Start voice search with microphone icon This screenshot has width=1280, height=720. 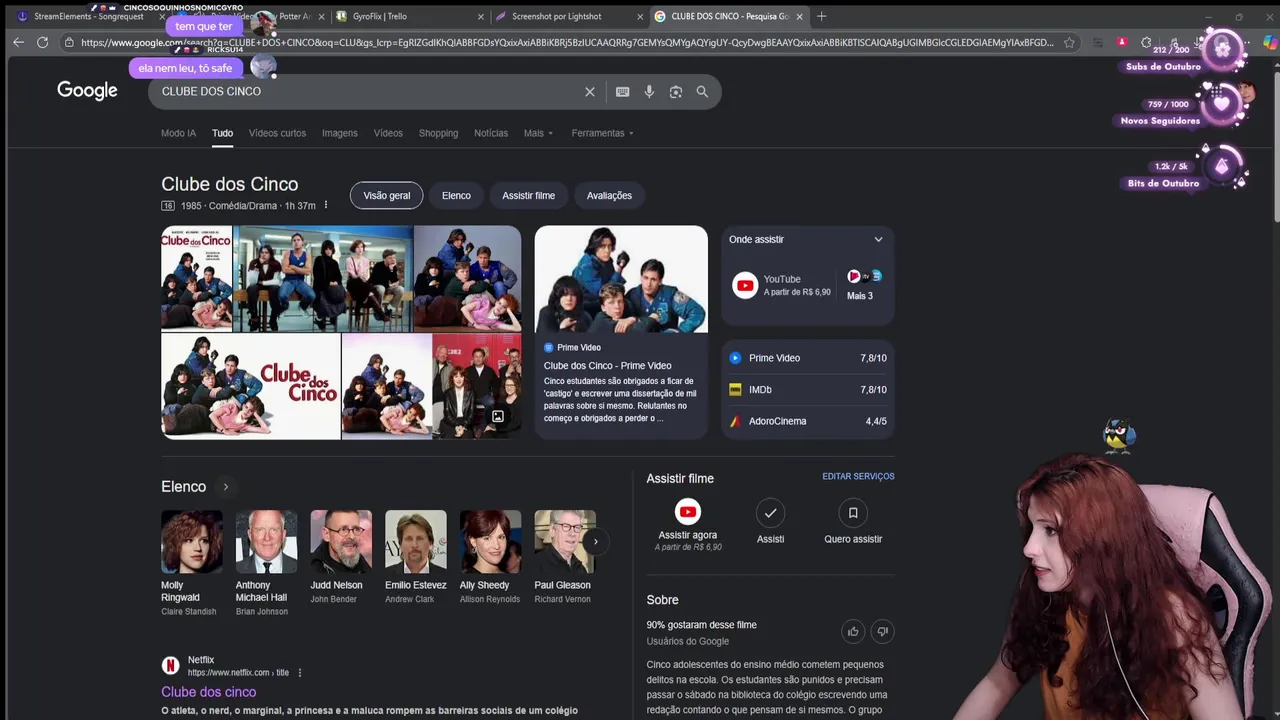[649, 92]
